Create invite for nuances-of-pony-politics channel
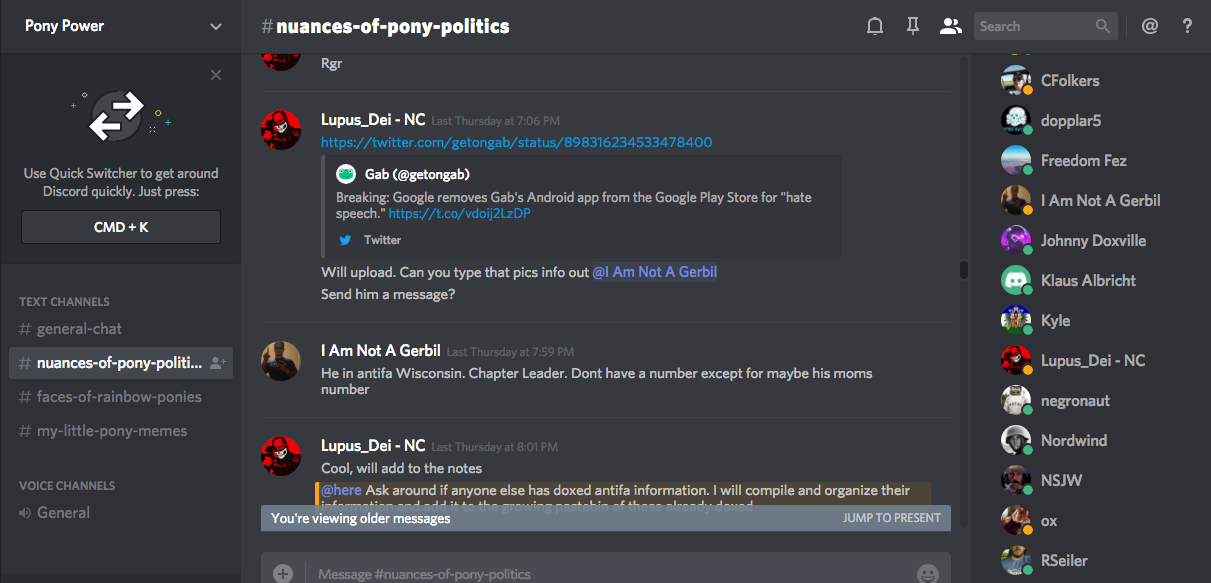The height and width of the screenshot is (583, 1211). click(x=219, y=363)
